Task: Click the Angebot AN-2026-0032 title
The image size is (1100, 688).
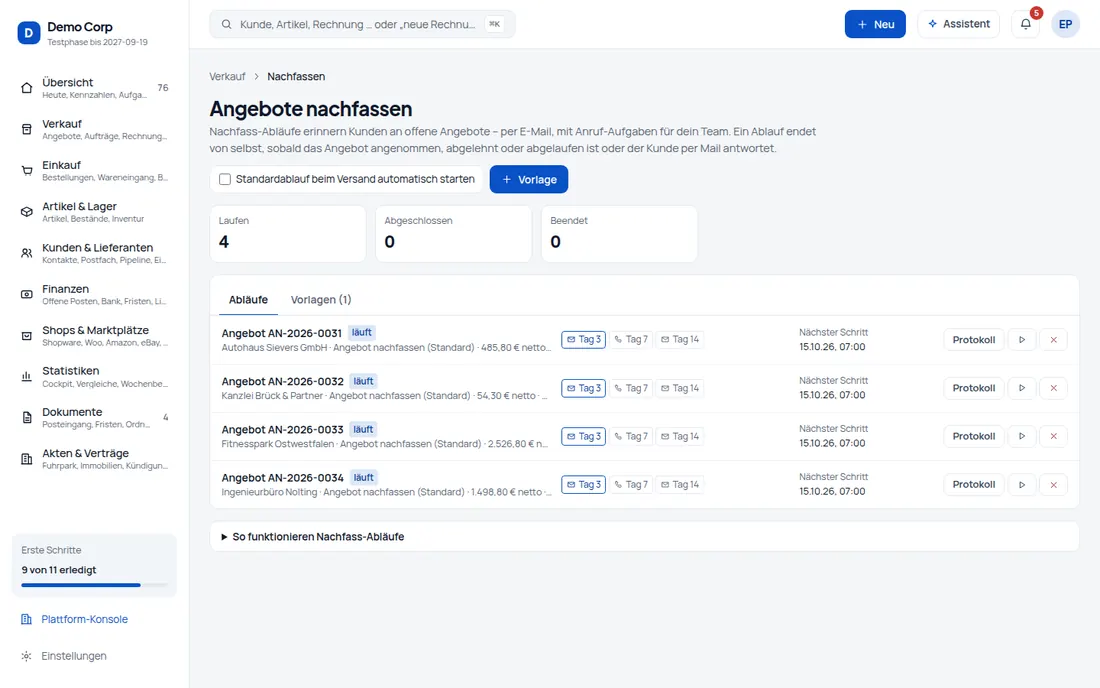Action: tap(283, 382)
